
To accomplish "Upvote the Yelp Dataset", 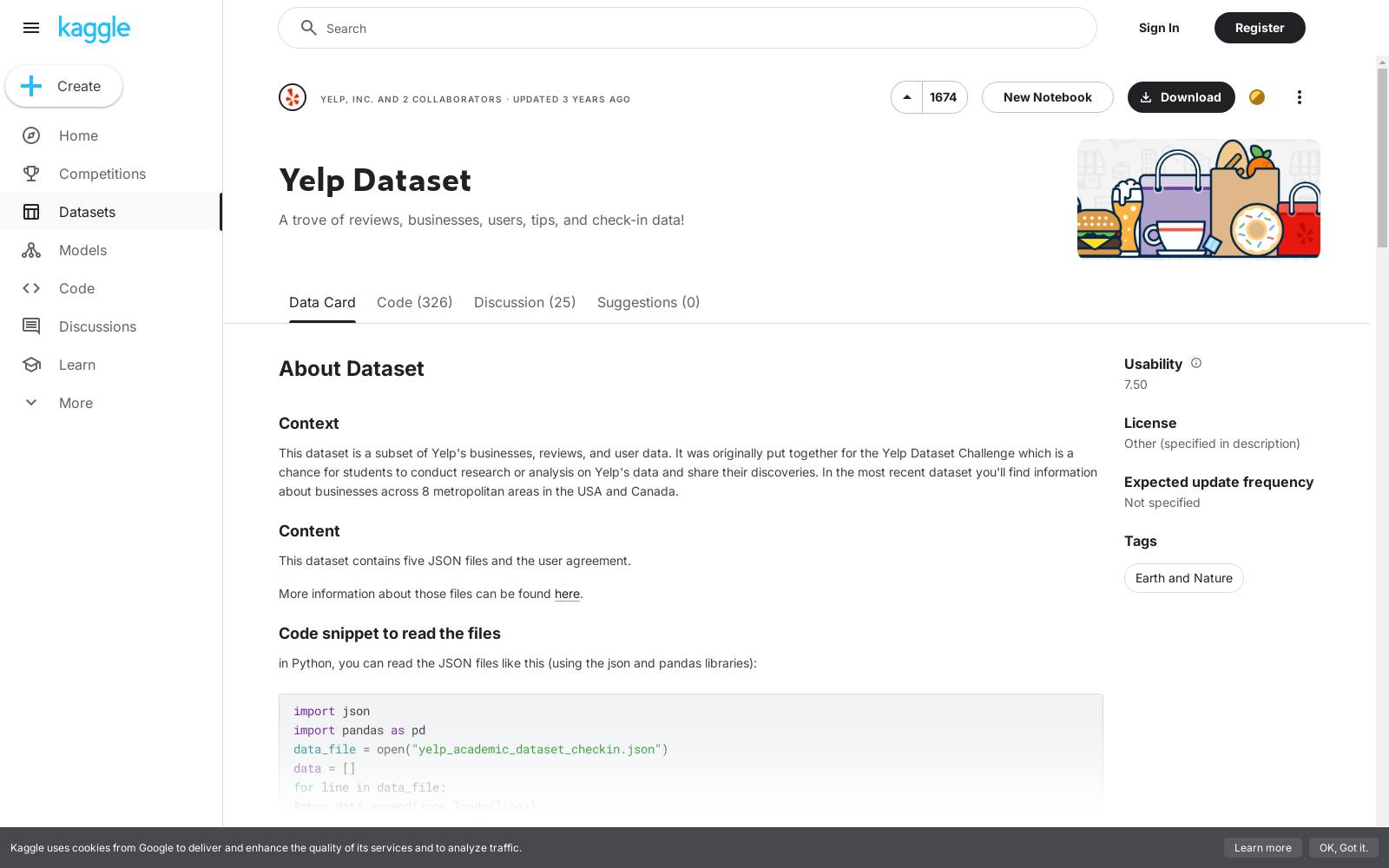I will (906, 97).
